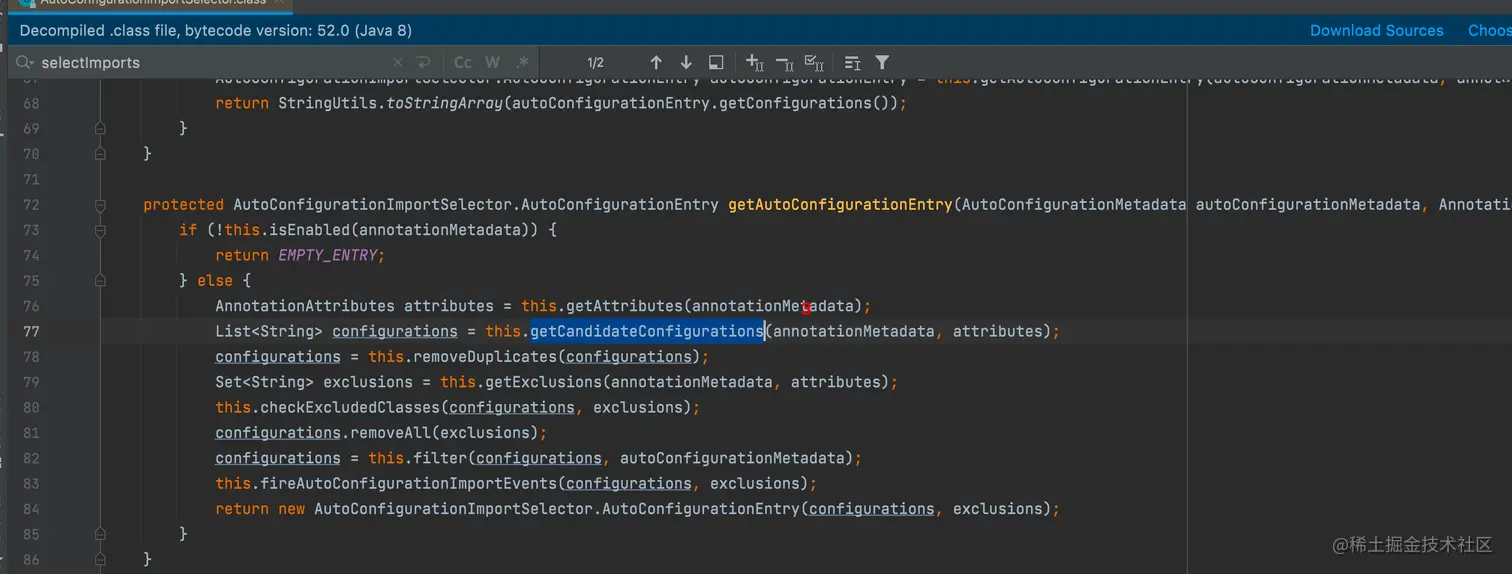Toggle Match Case (Cc) option
Screen dimensions: 1512x574
coord(463,62)
